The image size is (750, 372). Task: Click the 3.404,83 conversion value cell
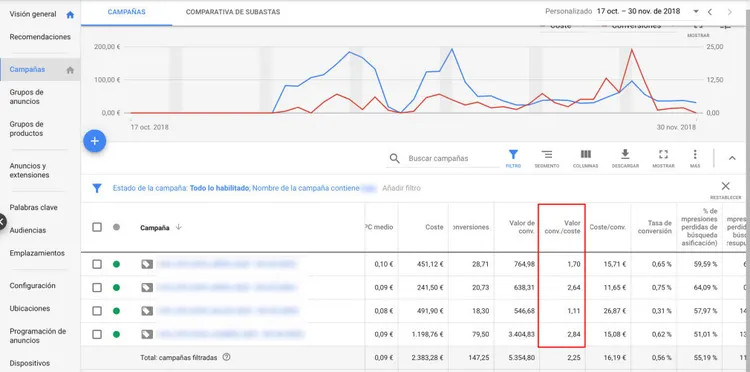(x=520, y=334)
